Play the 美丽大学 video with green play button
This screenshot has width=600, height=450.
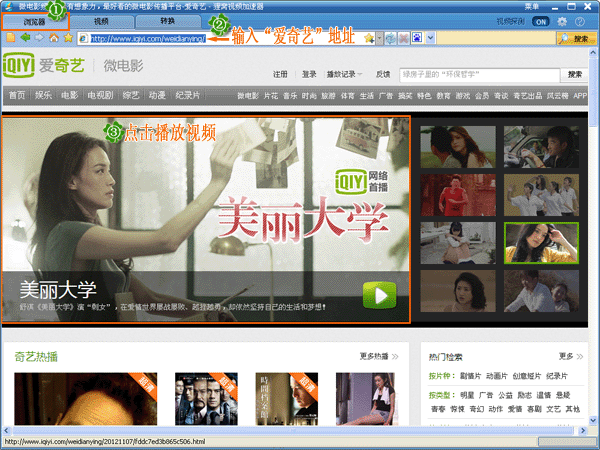pyautogui.click(x=380, y=295)
